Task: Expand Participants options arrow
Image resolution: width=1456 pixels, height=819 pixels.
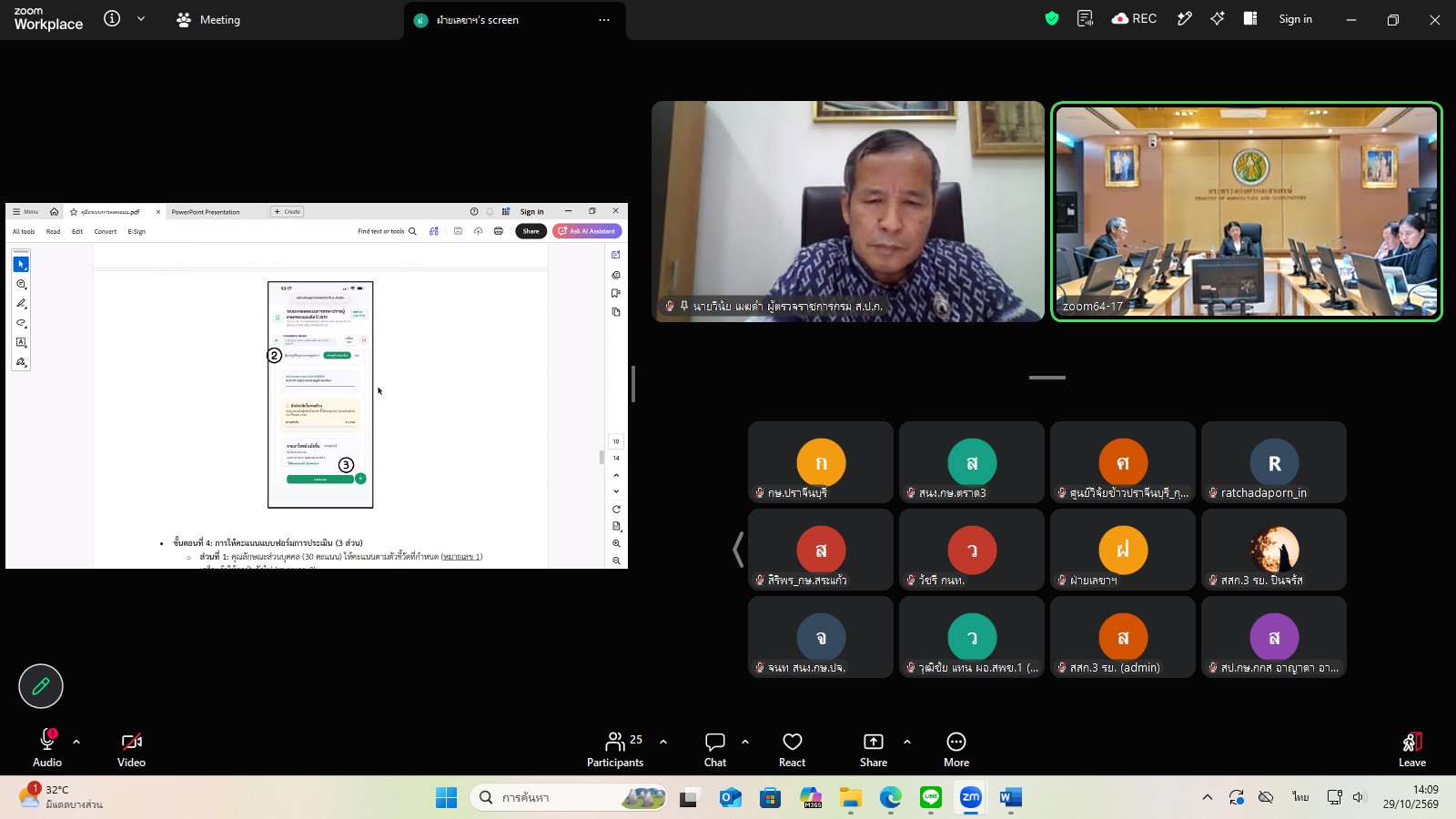Action: 663,742
